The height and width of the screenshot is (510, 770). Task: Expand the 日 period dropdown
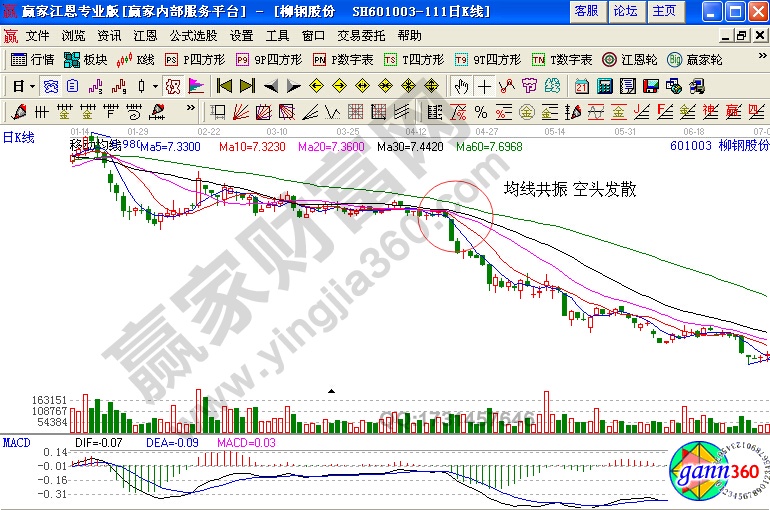22,86
